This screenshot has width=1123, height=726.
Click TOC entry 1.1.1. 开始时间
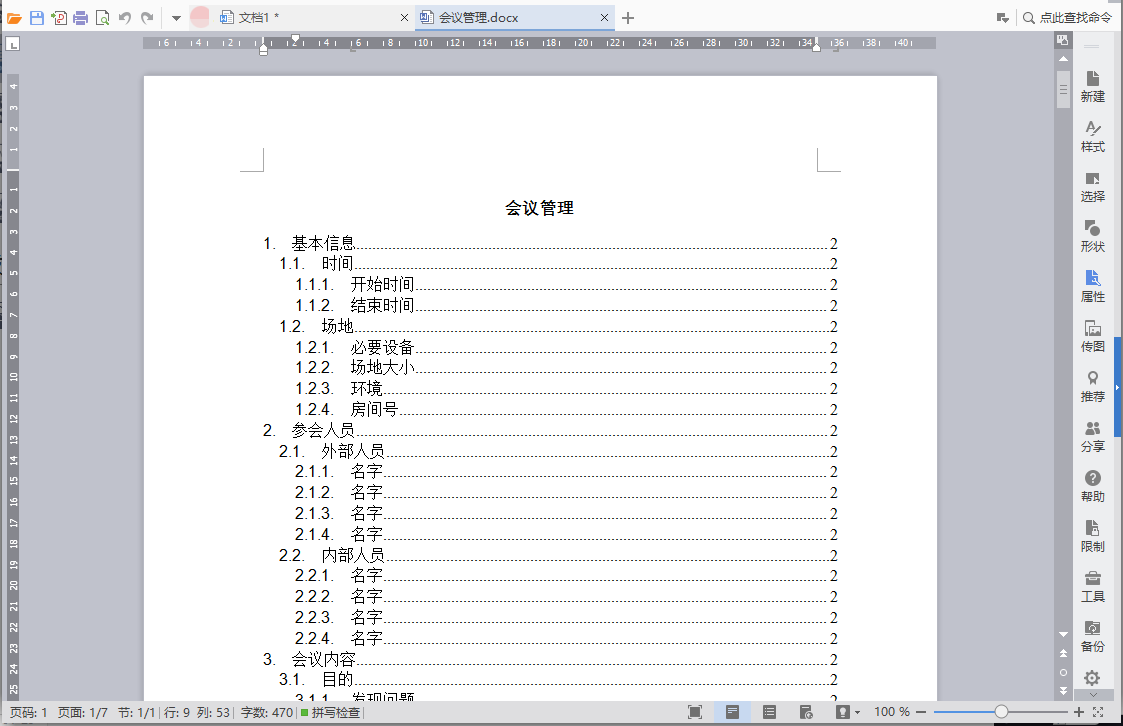pos(566,284)
